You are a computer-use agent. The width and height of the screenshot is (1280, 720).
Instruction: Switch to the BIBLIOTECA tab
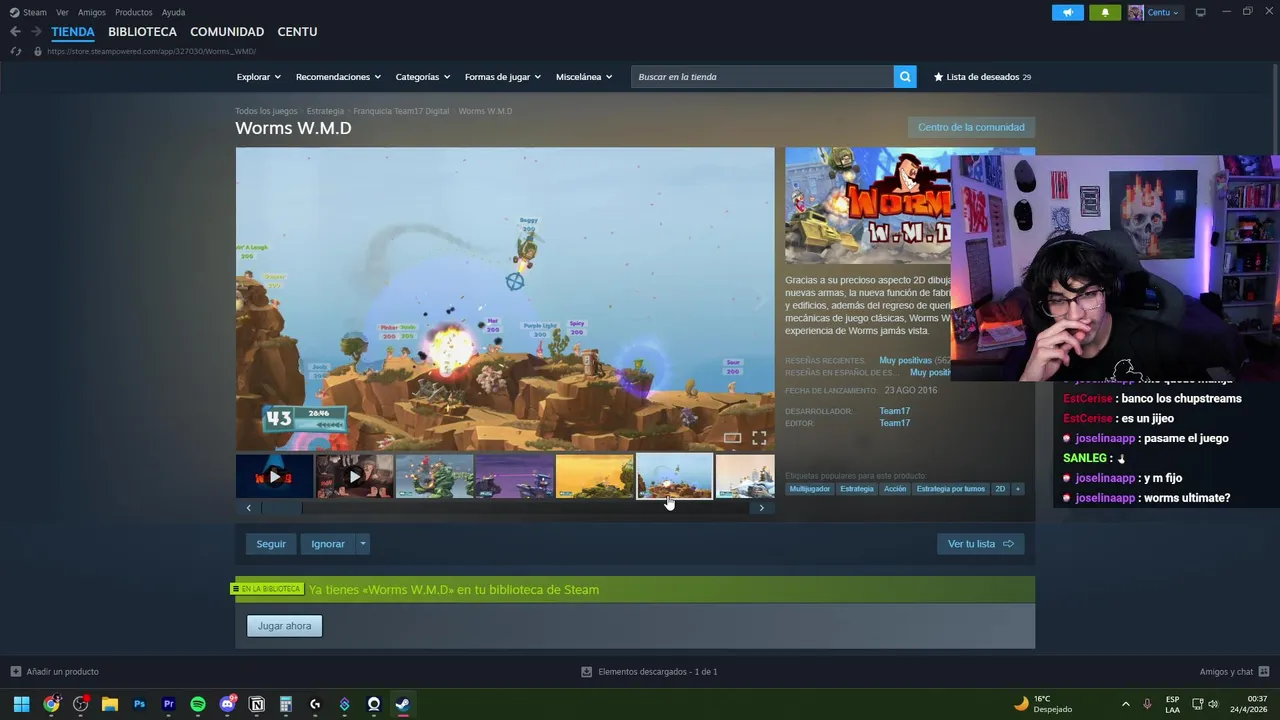pyautogui.click(x=142, y=32)
